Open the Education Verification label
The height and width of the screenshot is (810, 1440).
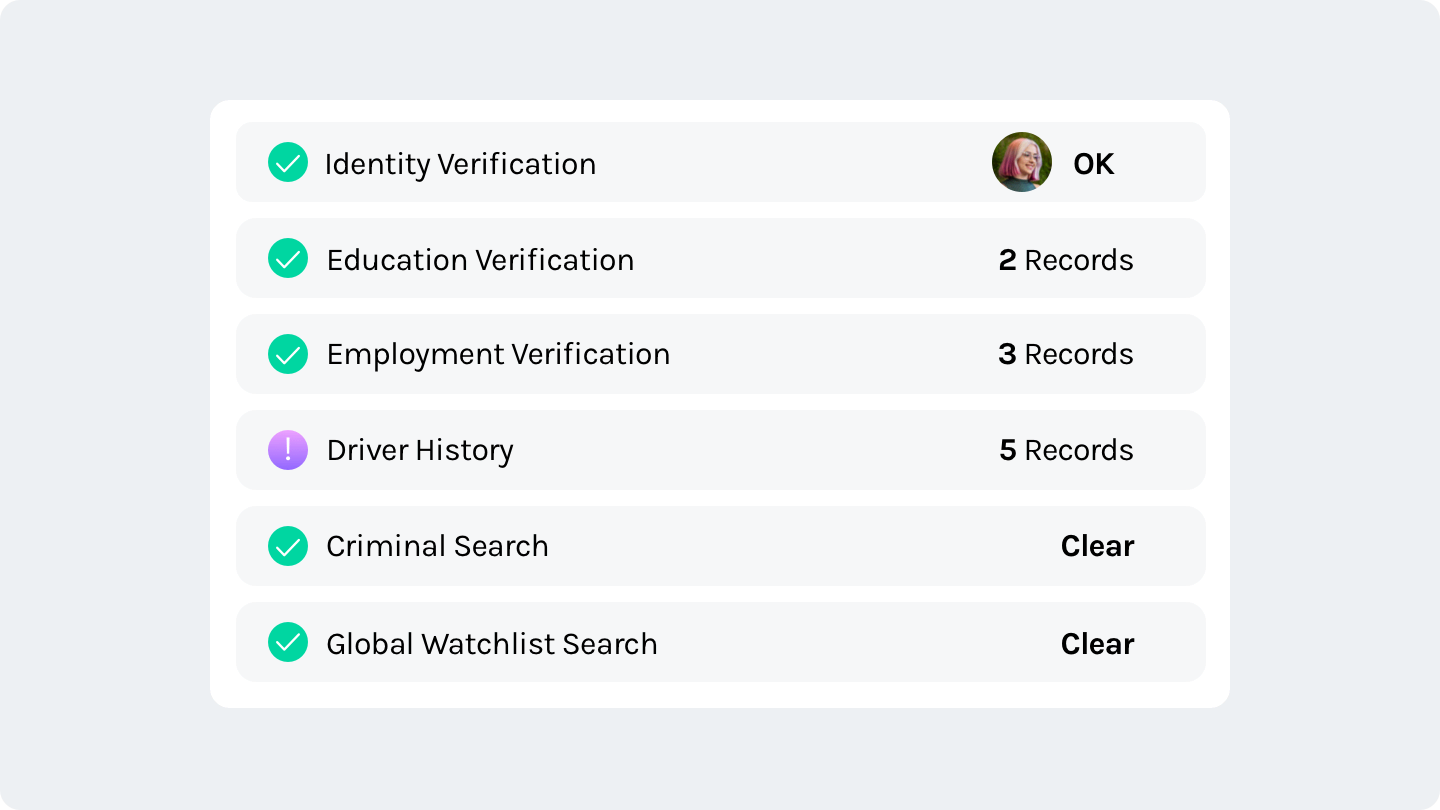pyautogui.click(x=480, y=260)
